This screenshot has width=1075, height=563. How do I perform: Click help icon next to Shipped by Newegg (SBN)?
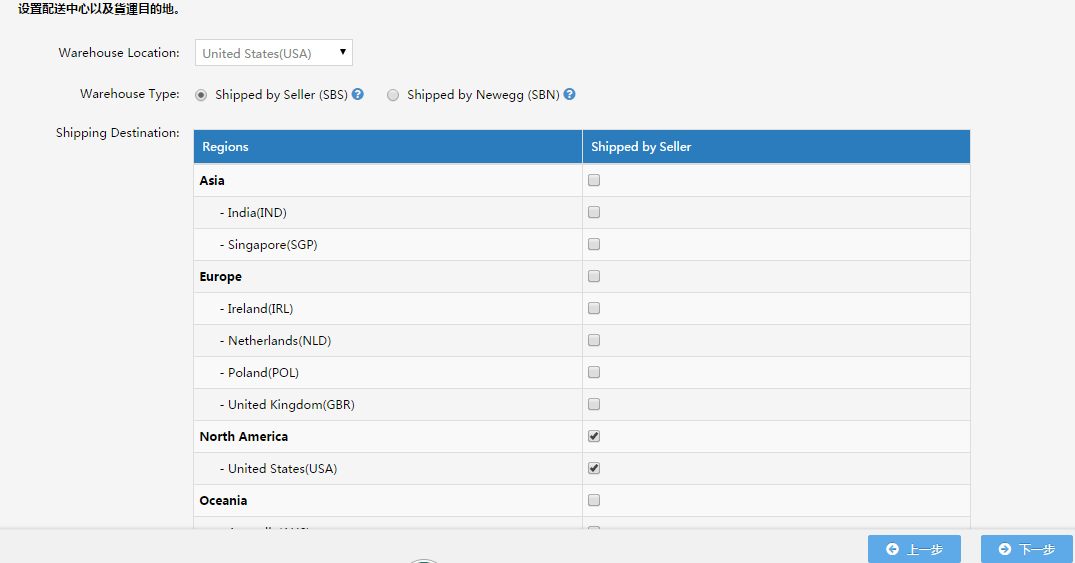(x=569, y=95)
